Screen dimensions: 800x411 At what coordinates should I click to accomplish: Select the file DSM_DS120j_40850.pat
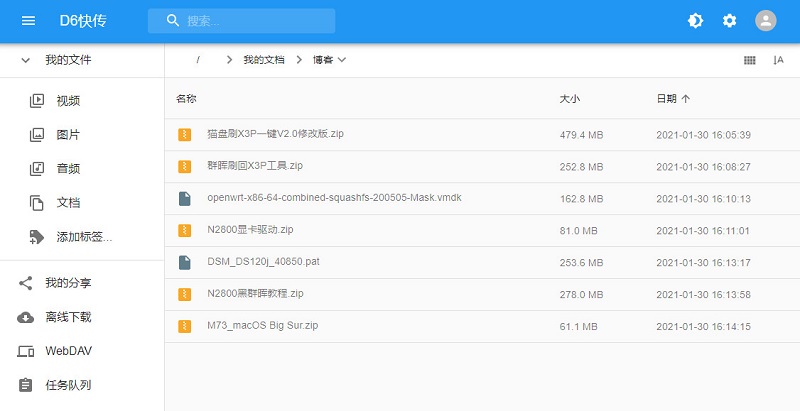(263, 262)
